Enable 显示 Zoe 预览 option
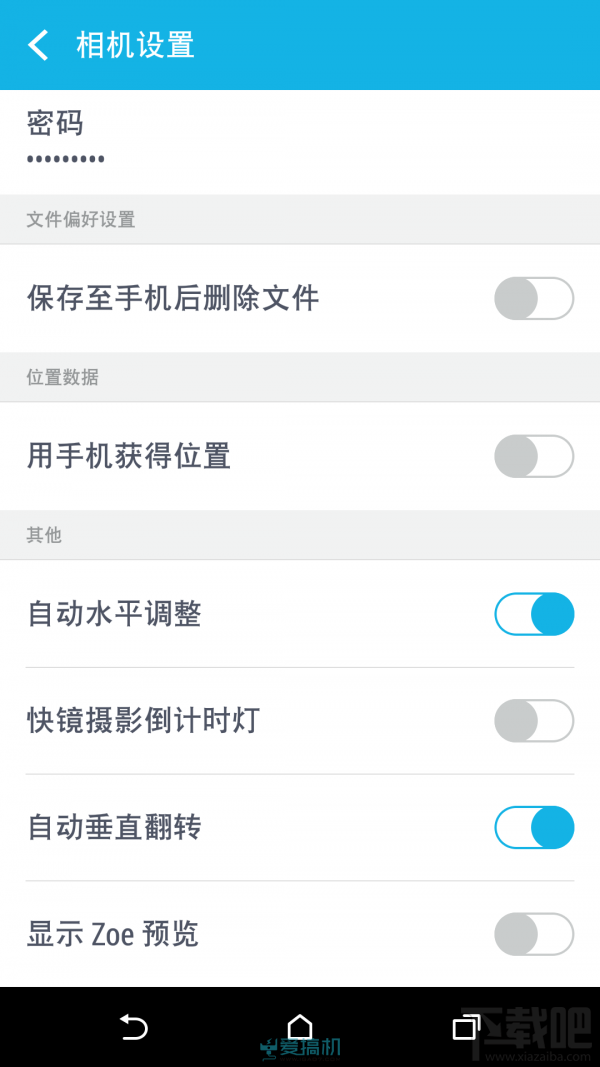This screenshot has height=1067, width=600. [x=533, y=934]
